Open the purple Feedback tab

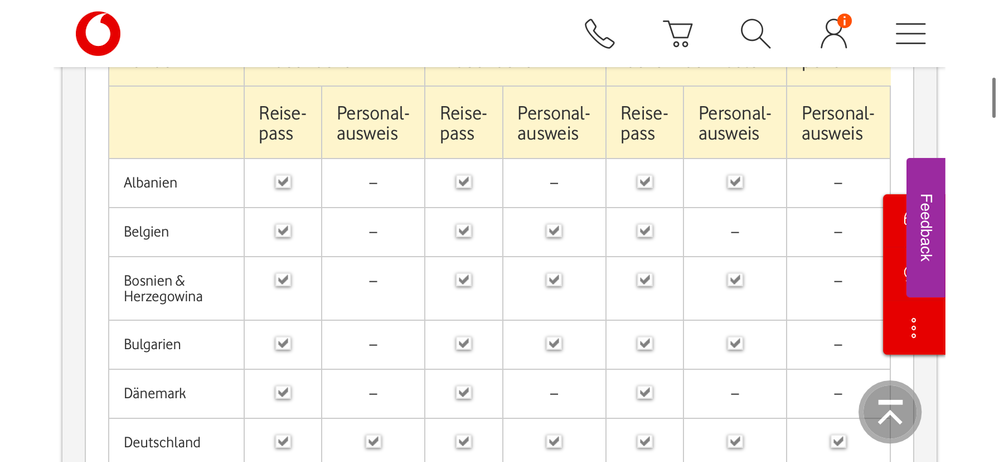pos(926,227)
